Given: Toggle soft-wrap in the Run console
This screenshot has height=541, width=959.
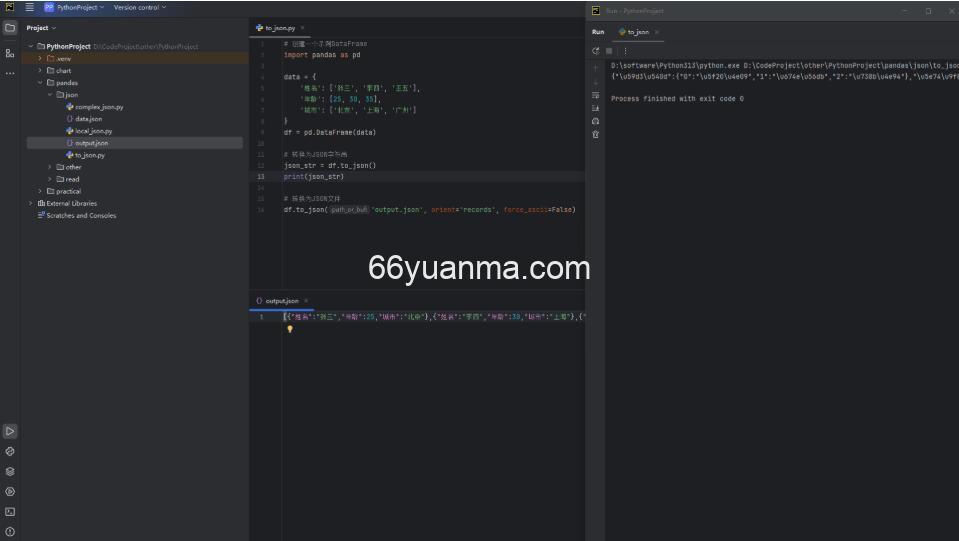Looking at the screenshot, I should tap(596, 95).
